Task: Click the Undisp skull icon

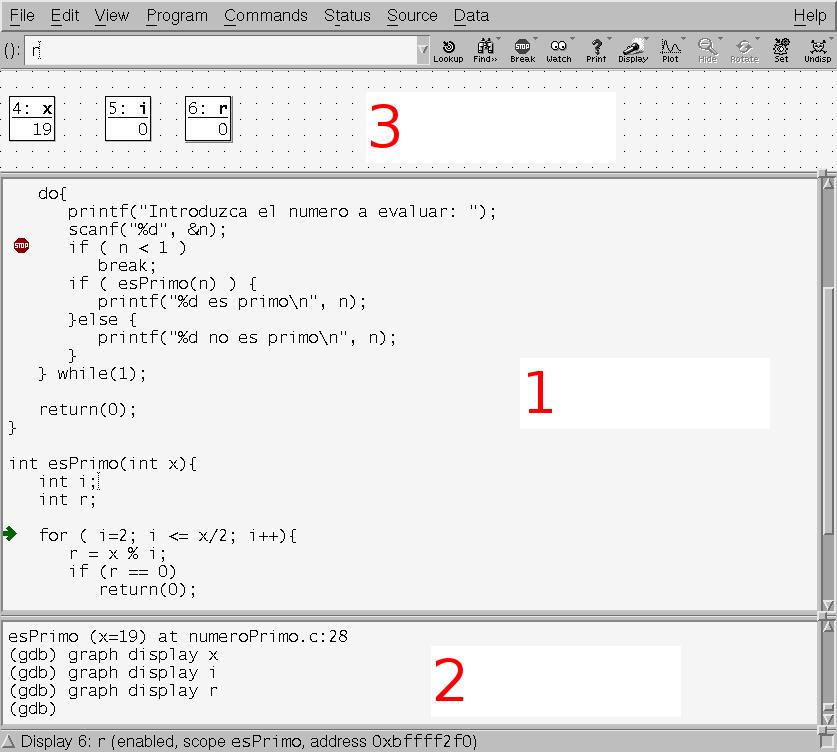Action: [817, 50]
